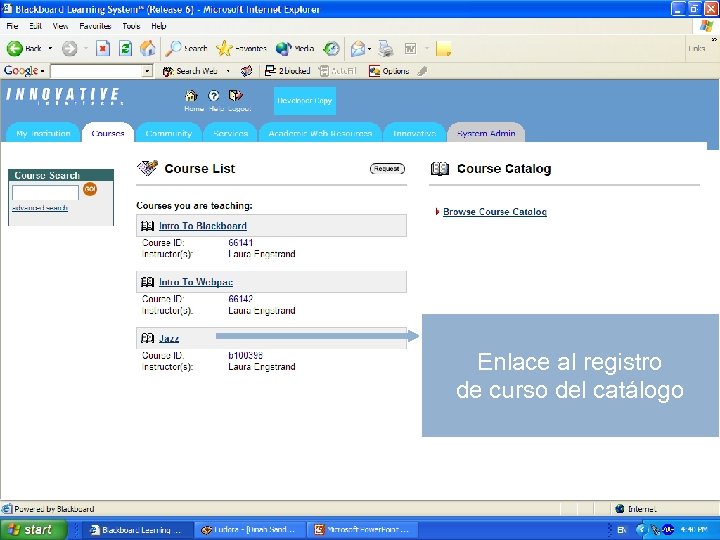Open the Innovative tab
Viewport: 720px width, 540px height.
(x=414, y=133)
